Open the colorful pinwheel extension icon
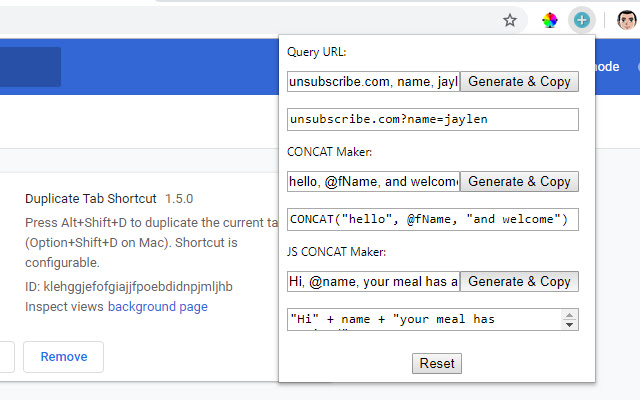Image resolution: width=640 pixels, height=400 pixels. 549,19
